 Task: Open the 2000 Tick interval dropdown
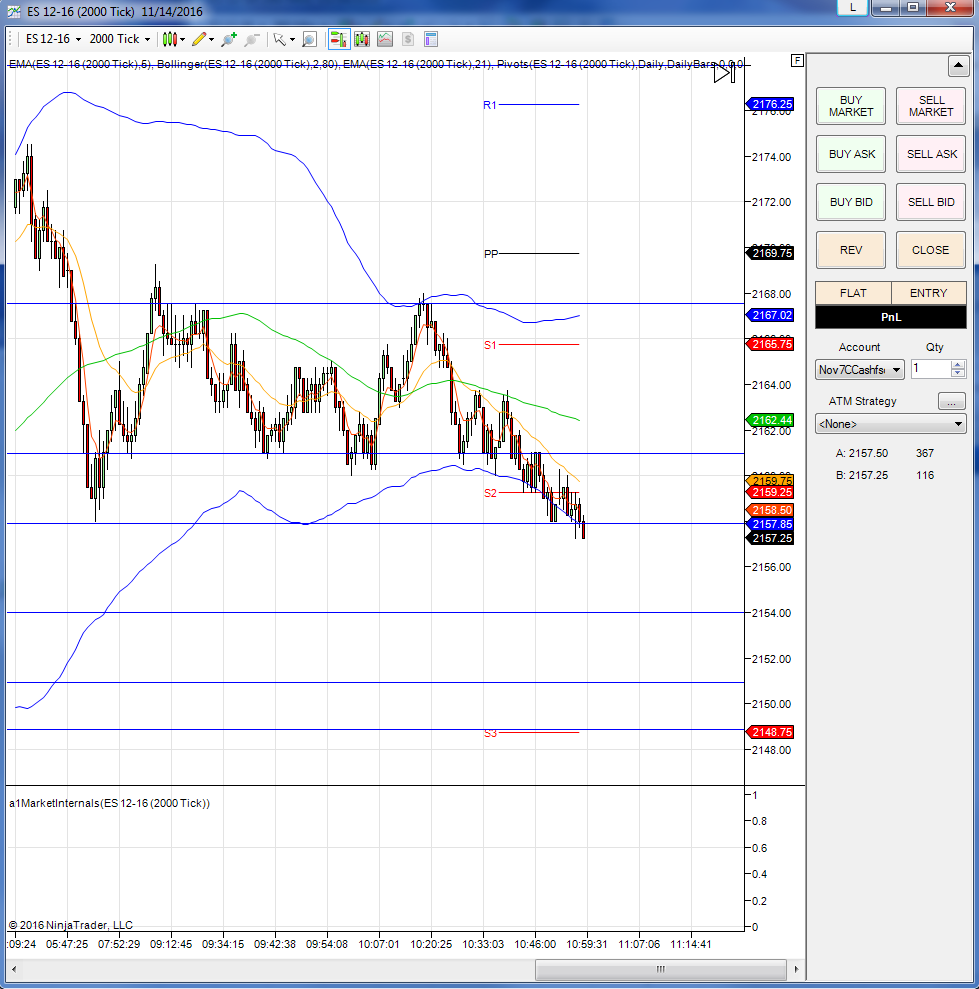pos(120,39)
